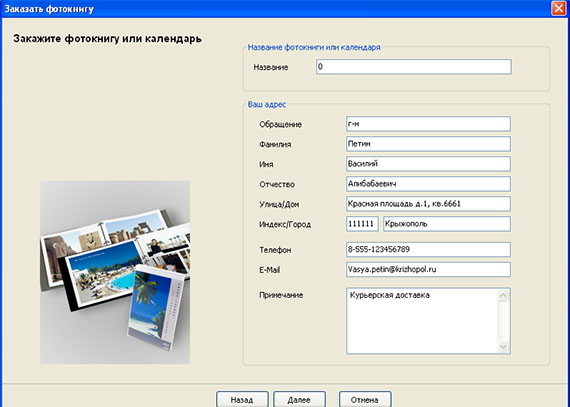Click the photobook preview image
The image size is (570, 407).
[115, 272]
